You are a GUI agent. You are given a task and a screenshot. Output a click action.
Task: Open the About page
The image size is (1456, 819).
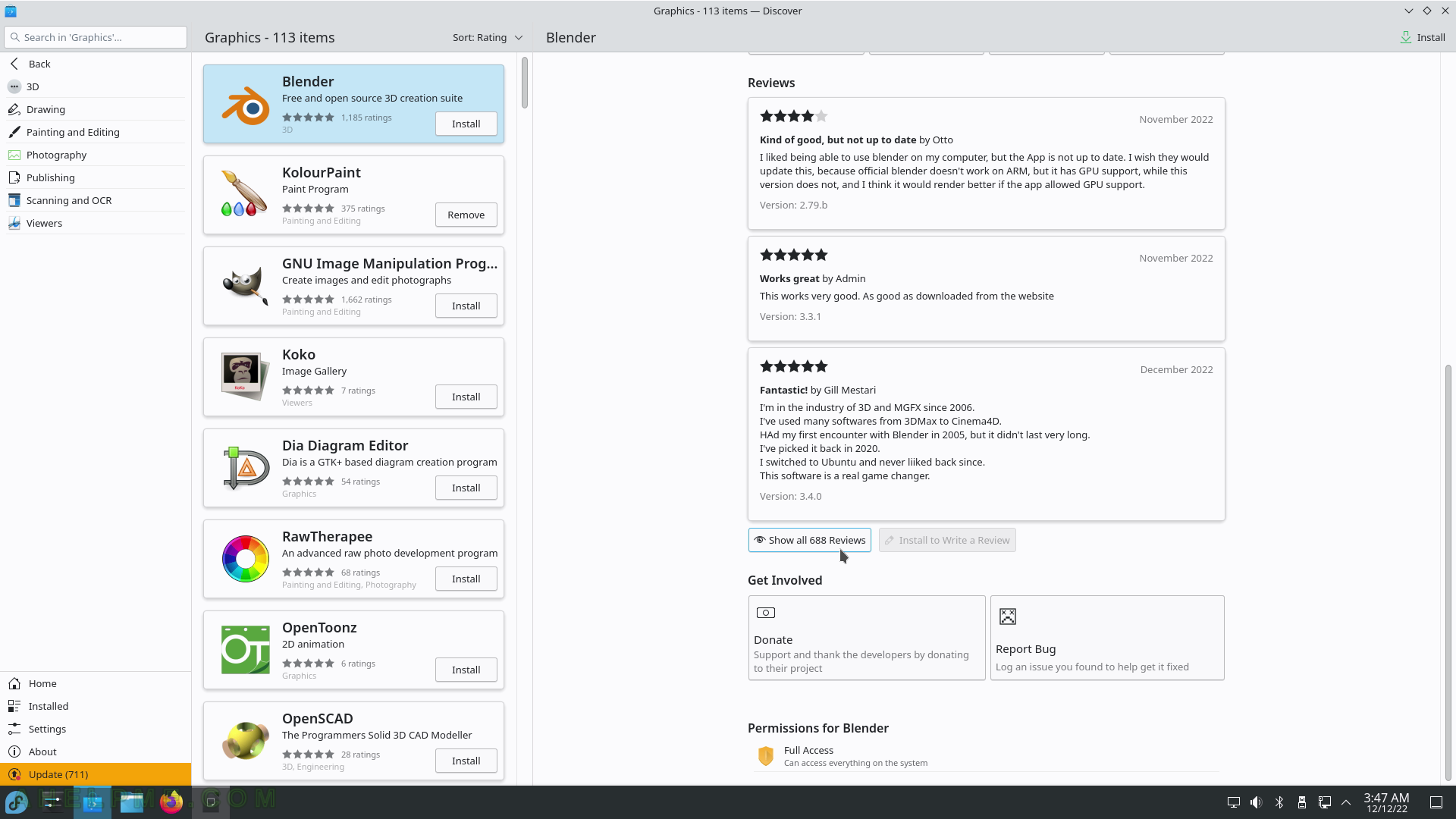tap(96, 752)
